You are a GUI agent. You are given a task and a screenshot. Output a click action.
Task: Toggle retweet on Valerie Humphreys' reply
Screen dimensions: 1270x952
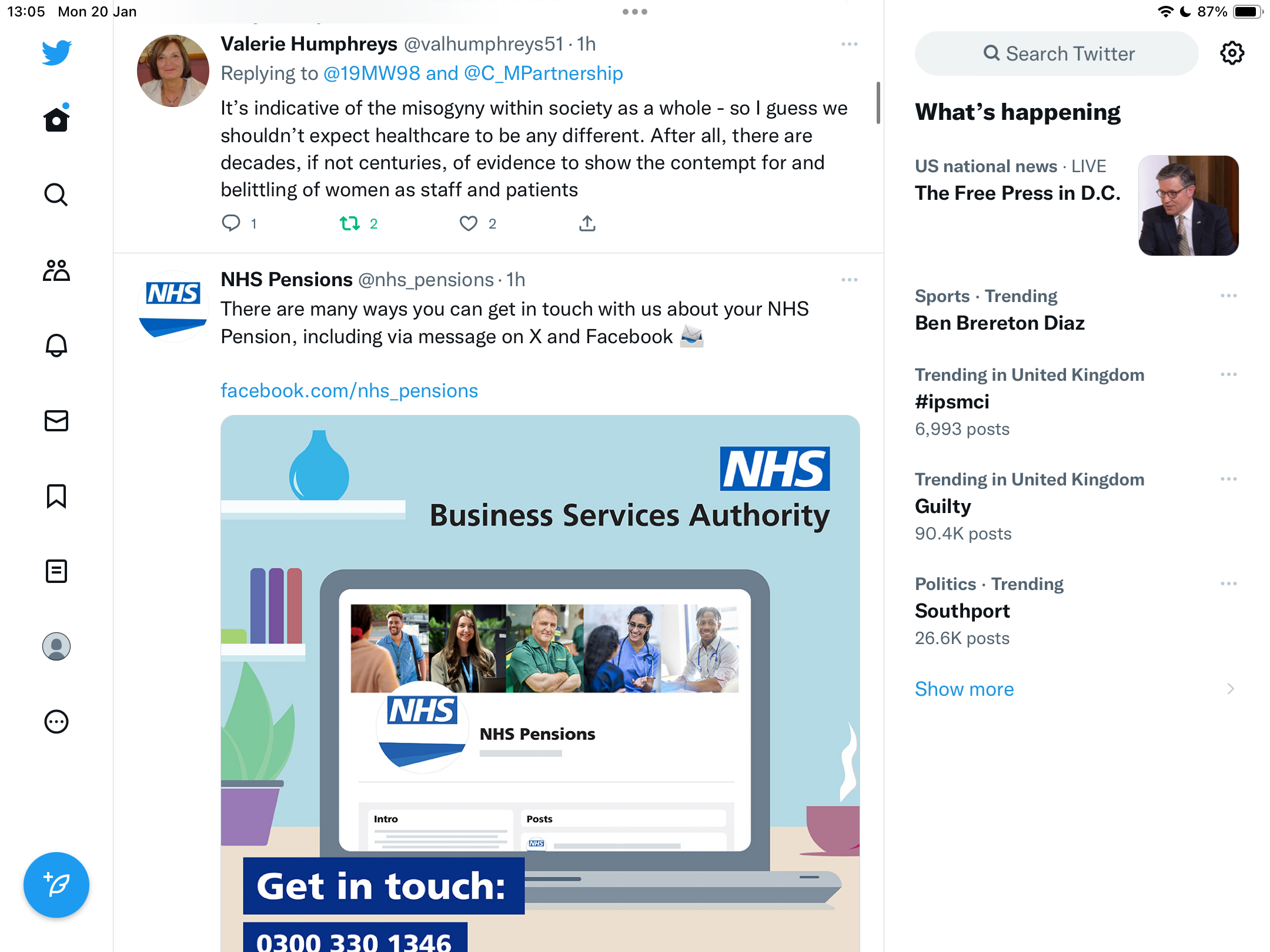[350, 223]
